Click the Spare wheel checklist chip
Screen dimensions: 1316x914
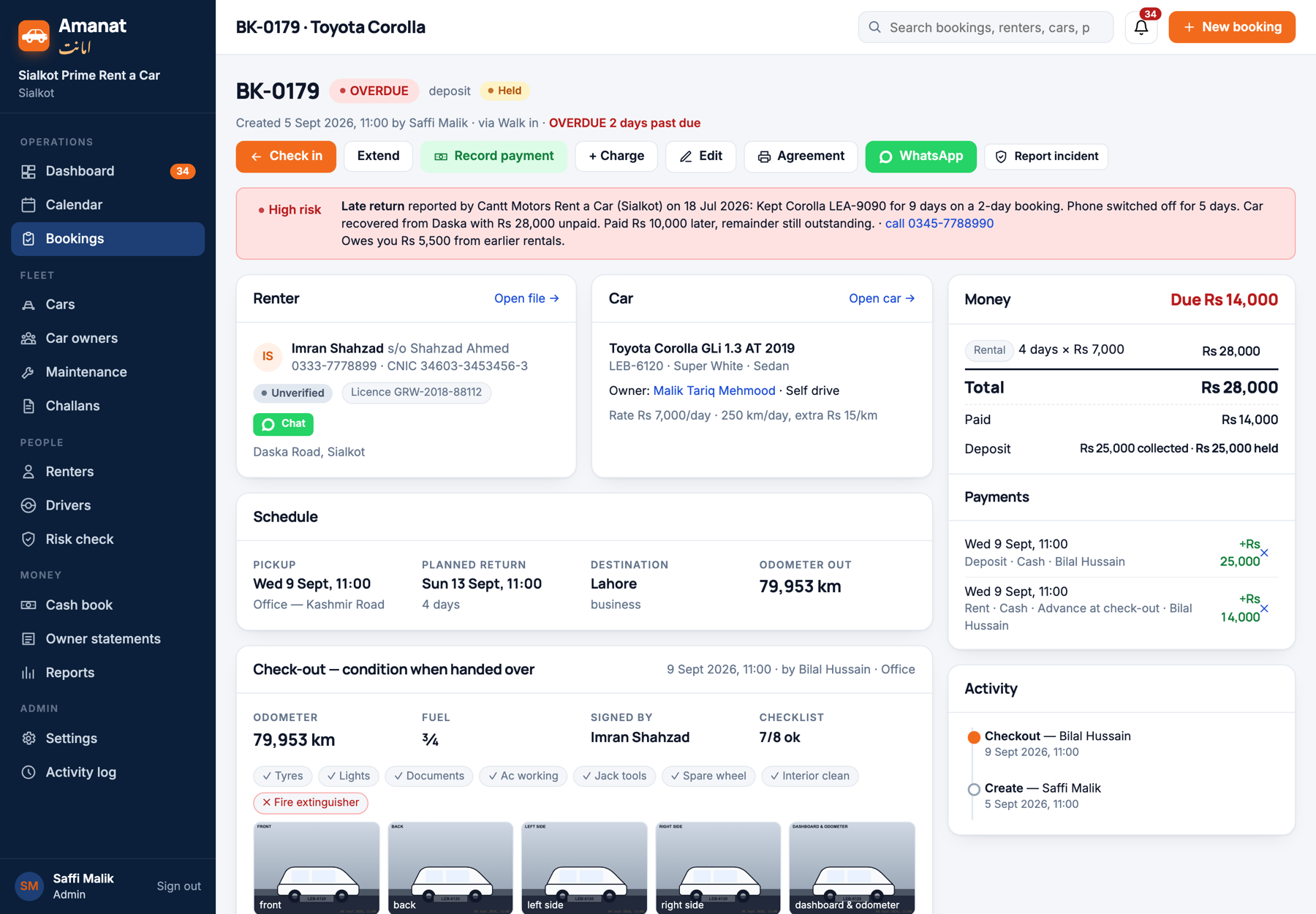(708, 777)
